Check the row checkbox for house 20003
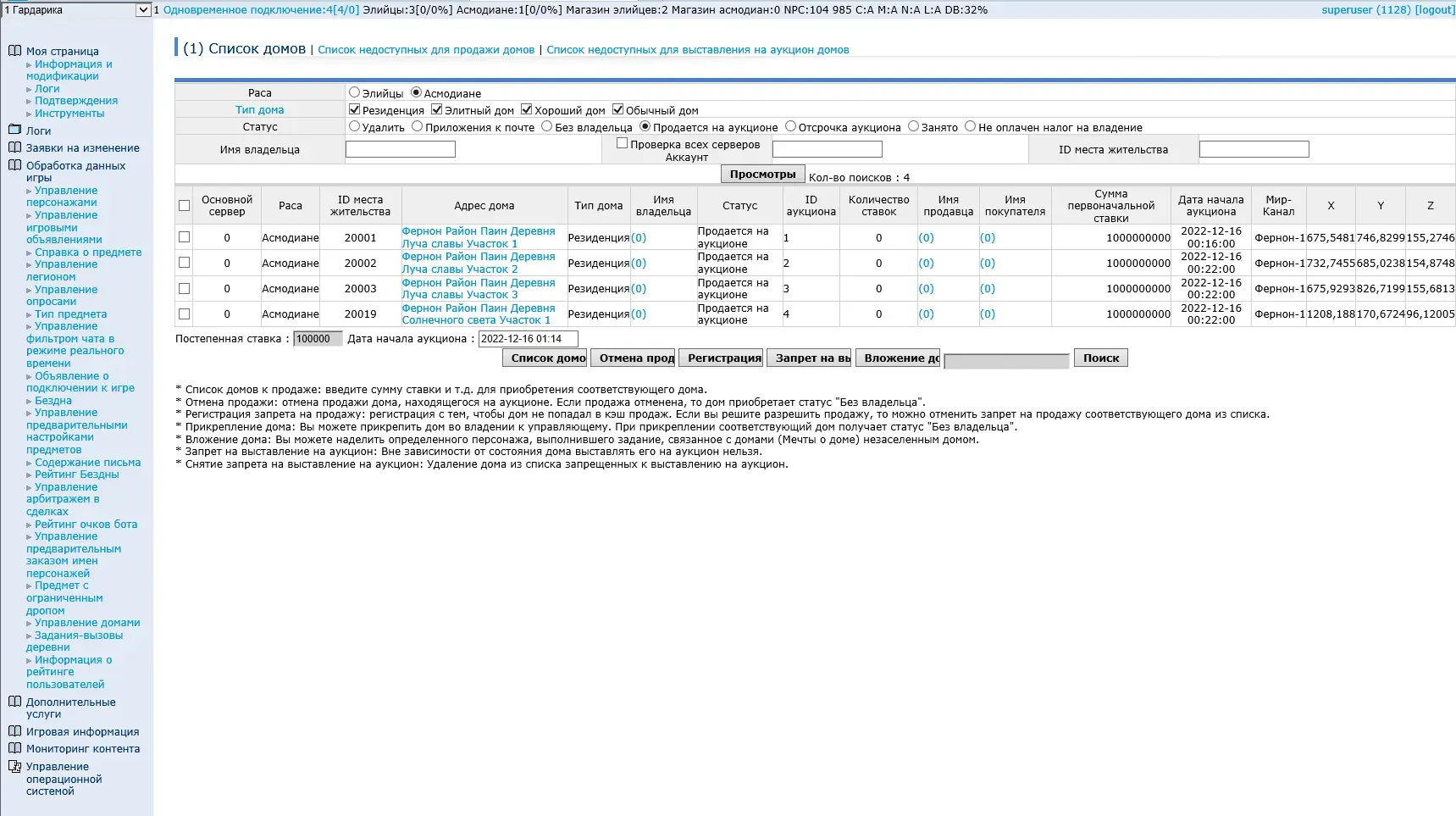1456x816 pixels. coord(185,288)
